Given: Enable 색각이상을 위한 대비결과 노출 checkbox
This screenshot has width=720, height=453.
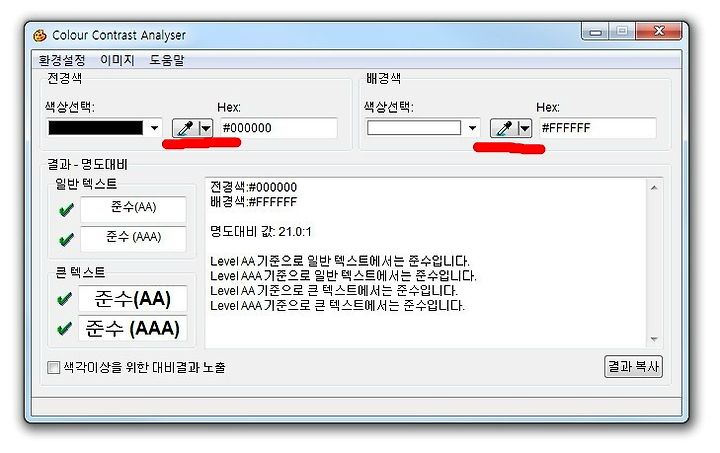Looking at the screenshot, I should click(54, 368).
